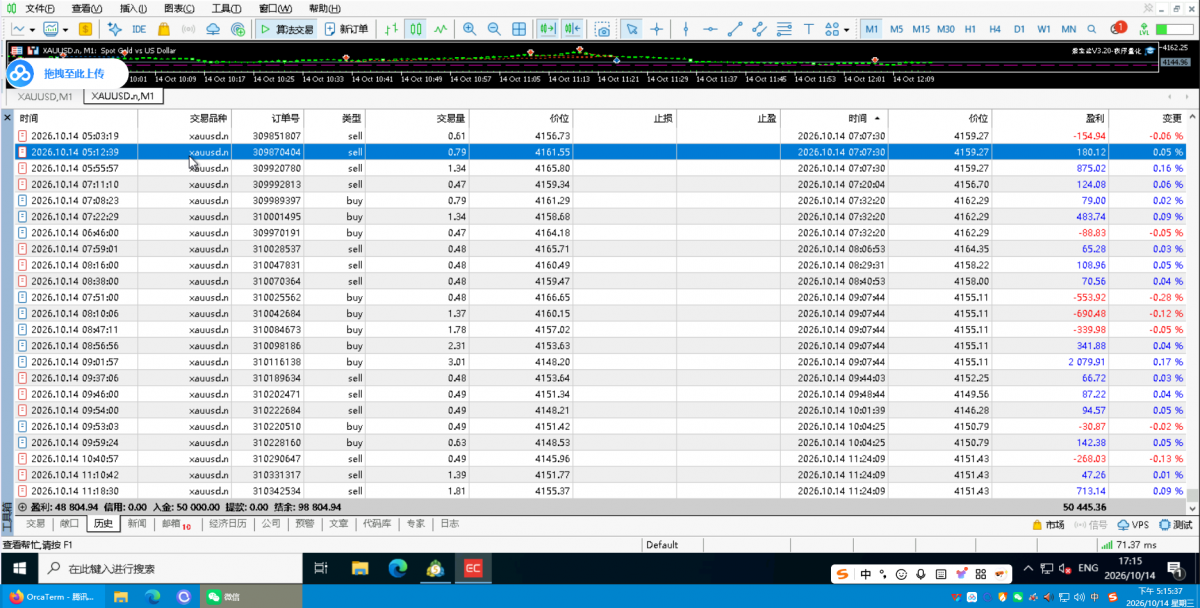
Task: Take a chart screenshot with camera icon
Action: 602,29
